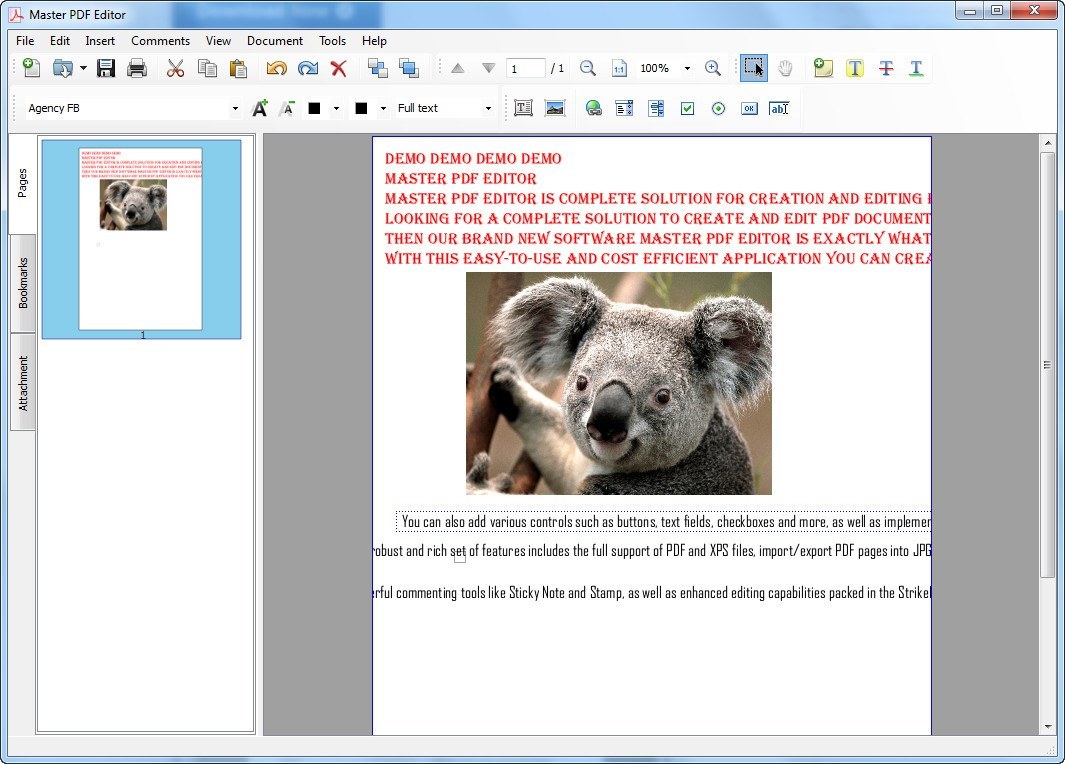1065x764 pixels.
Task: Select the Edit Text tool
Action: coord(522,108)
